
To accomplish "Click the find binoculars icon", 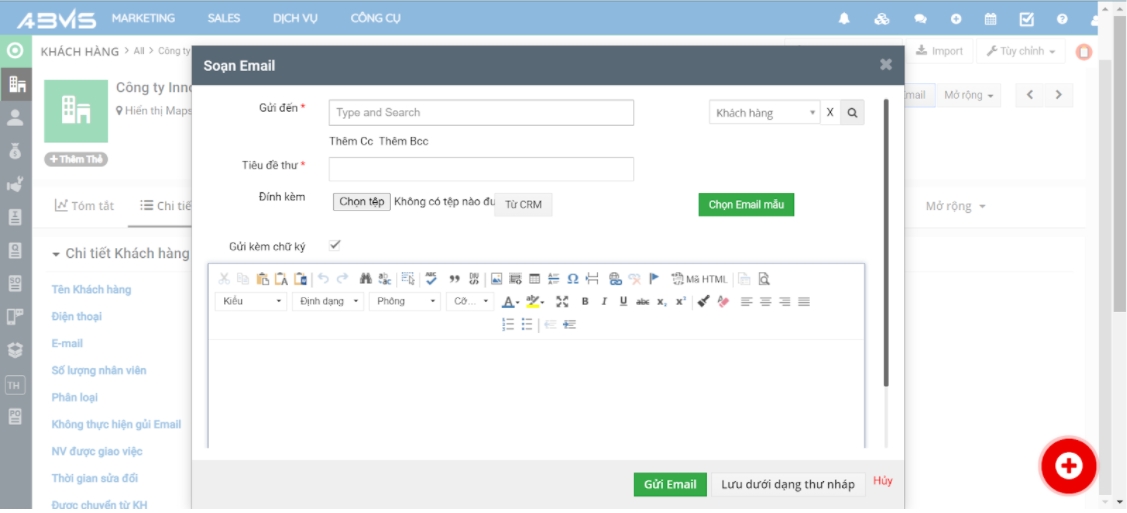I will [366, 279].
